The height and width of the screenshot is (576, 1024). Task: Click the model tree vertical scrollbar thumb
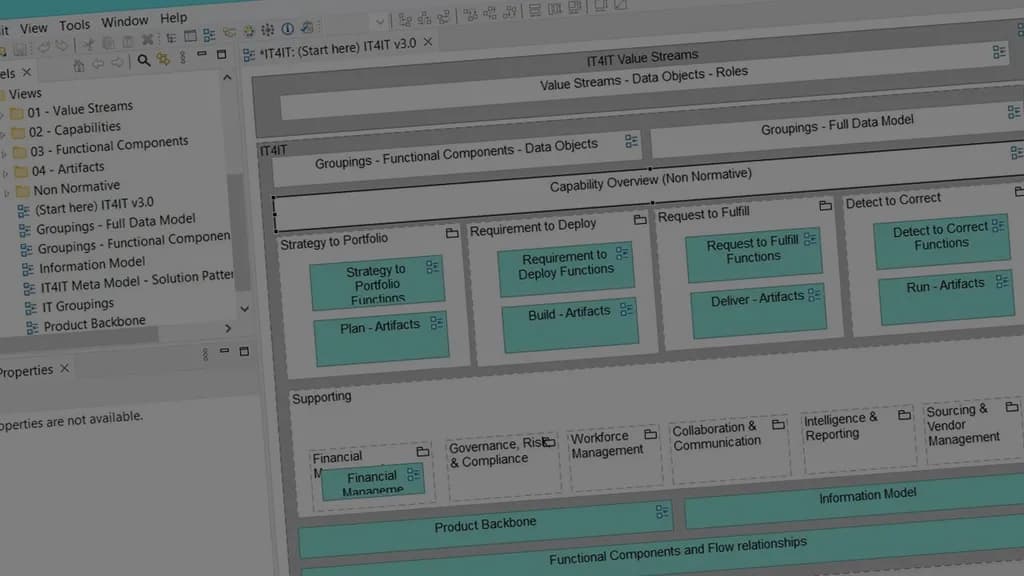point(235,230)
